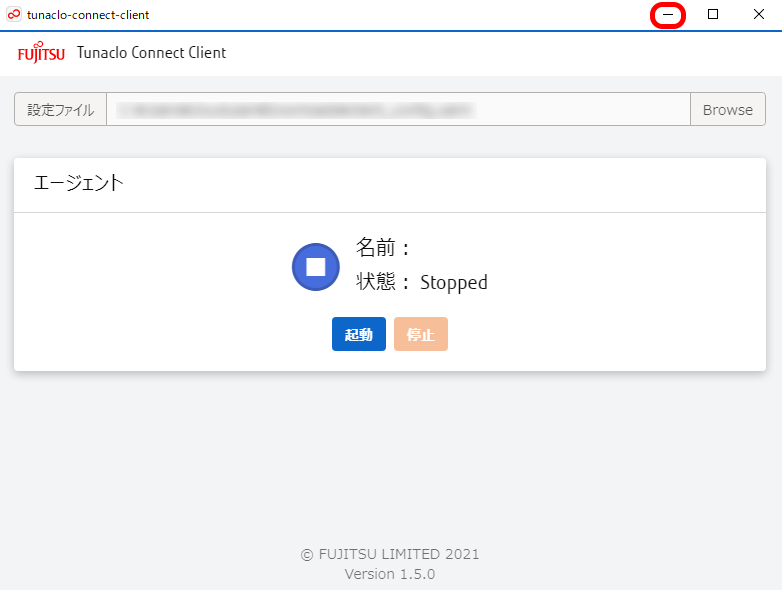Click the Fujitsu logo

(41, 52)
